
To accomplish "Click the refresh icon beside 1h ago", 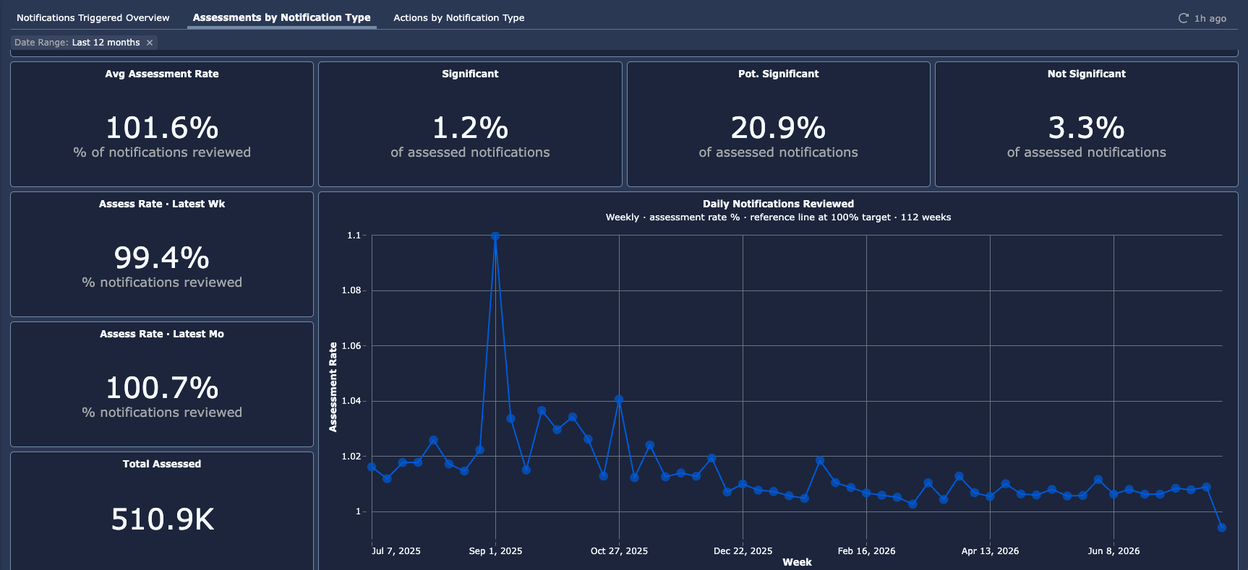I will [1184, 18].
